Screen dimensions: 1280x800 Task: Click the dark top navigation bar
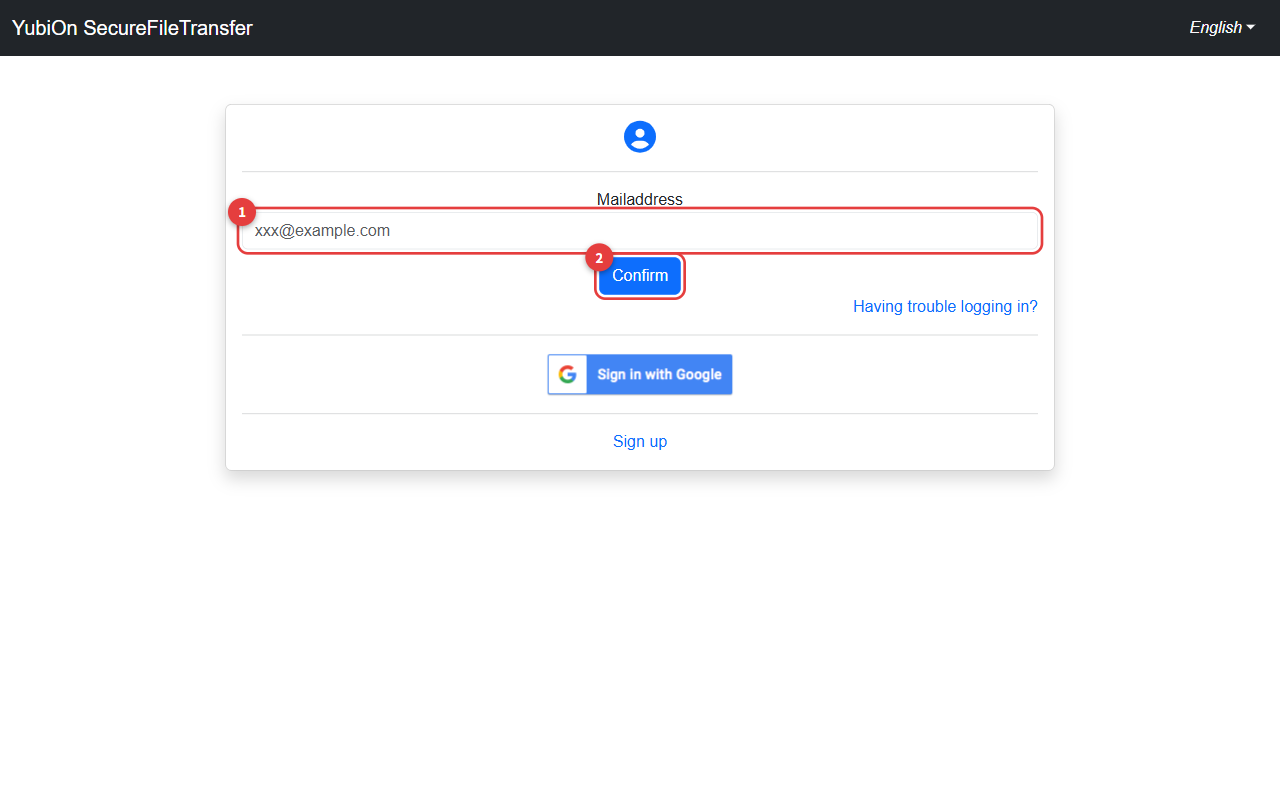[640, 28]
